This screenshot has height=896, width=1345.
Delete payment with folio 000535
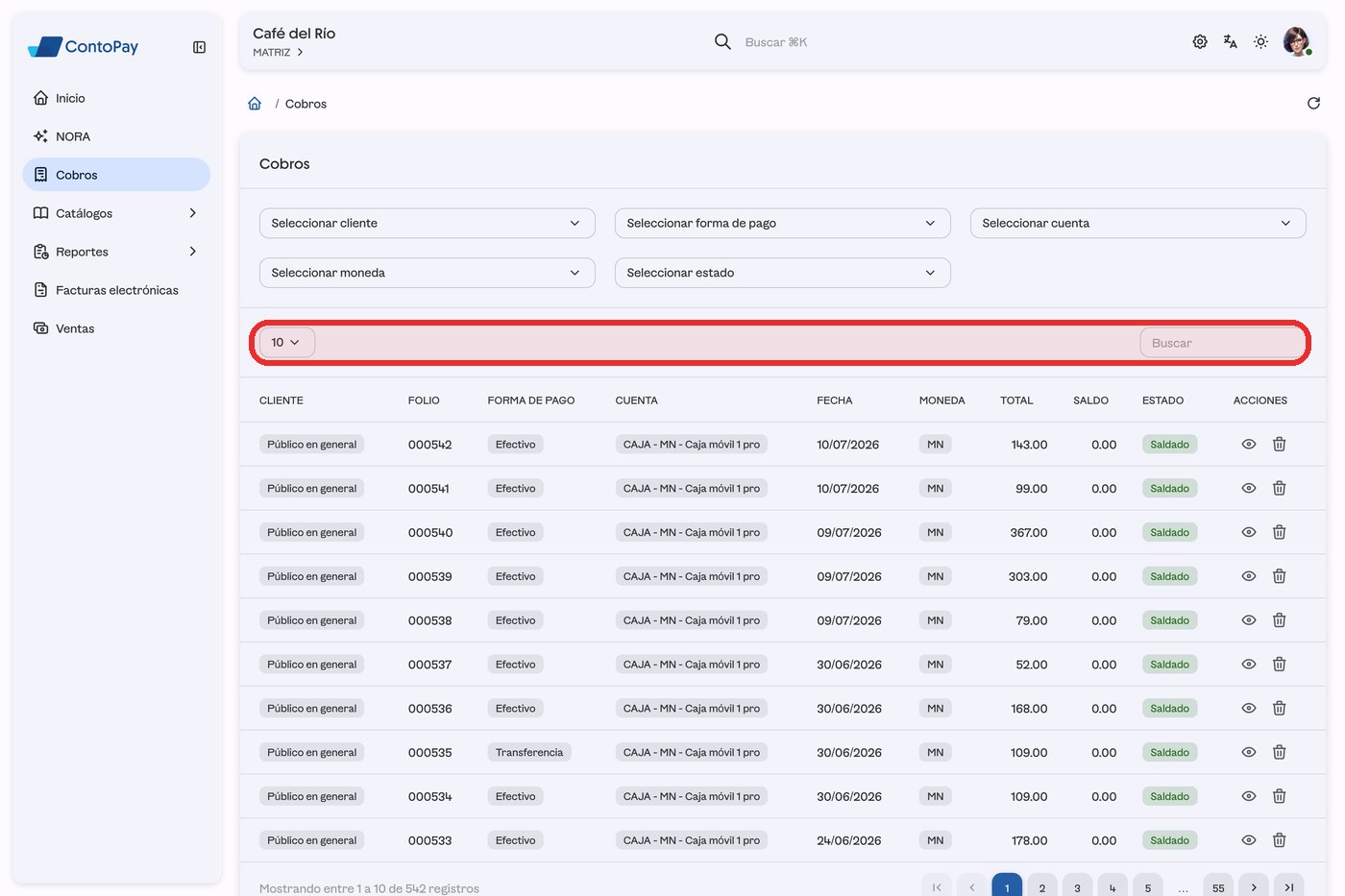click(1280, 753)
